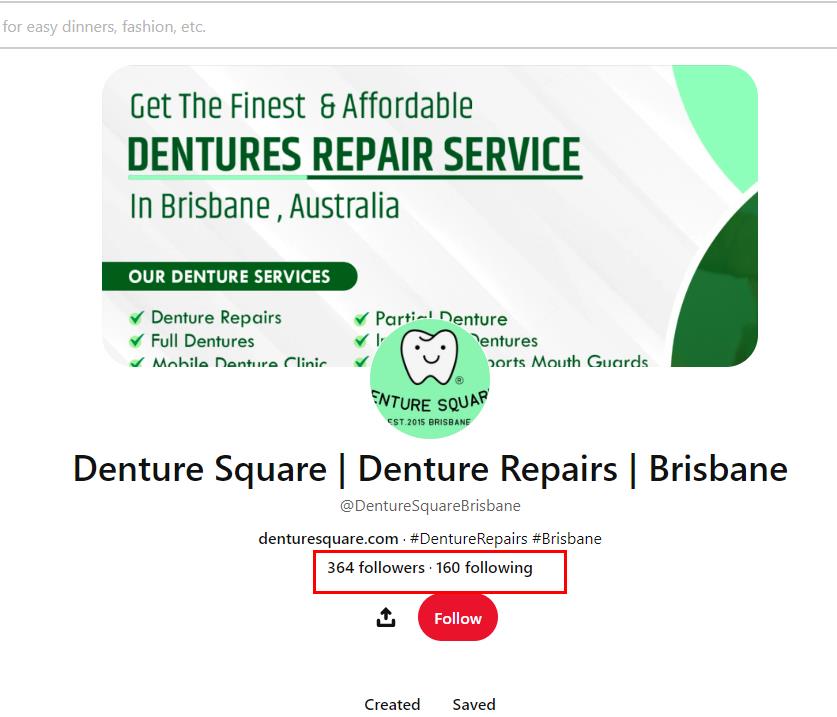Open the Created tab
837x717 pixels.
392,704
